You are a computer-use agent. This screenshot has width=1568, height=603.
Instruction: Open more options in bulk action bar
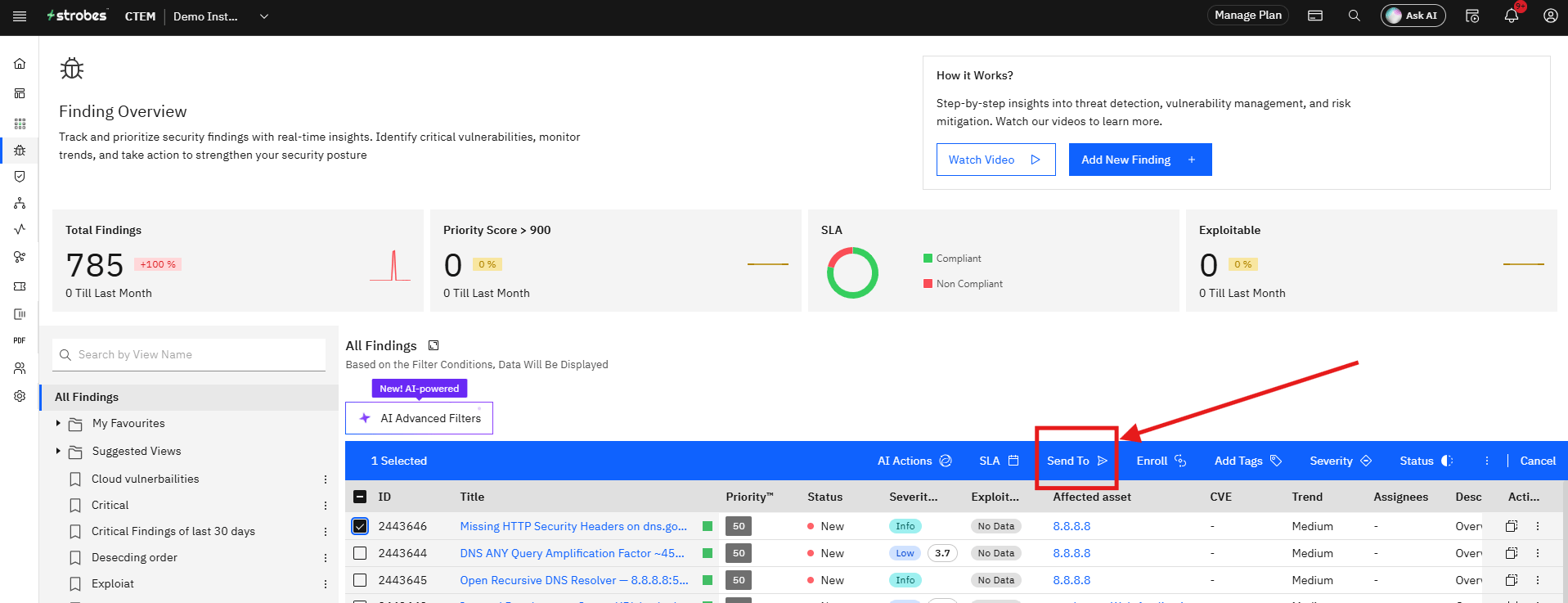point(1487,461)
